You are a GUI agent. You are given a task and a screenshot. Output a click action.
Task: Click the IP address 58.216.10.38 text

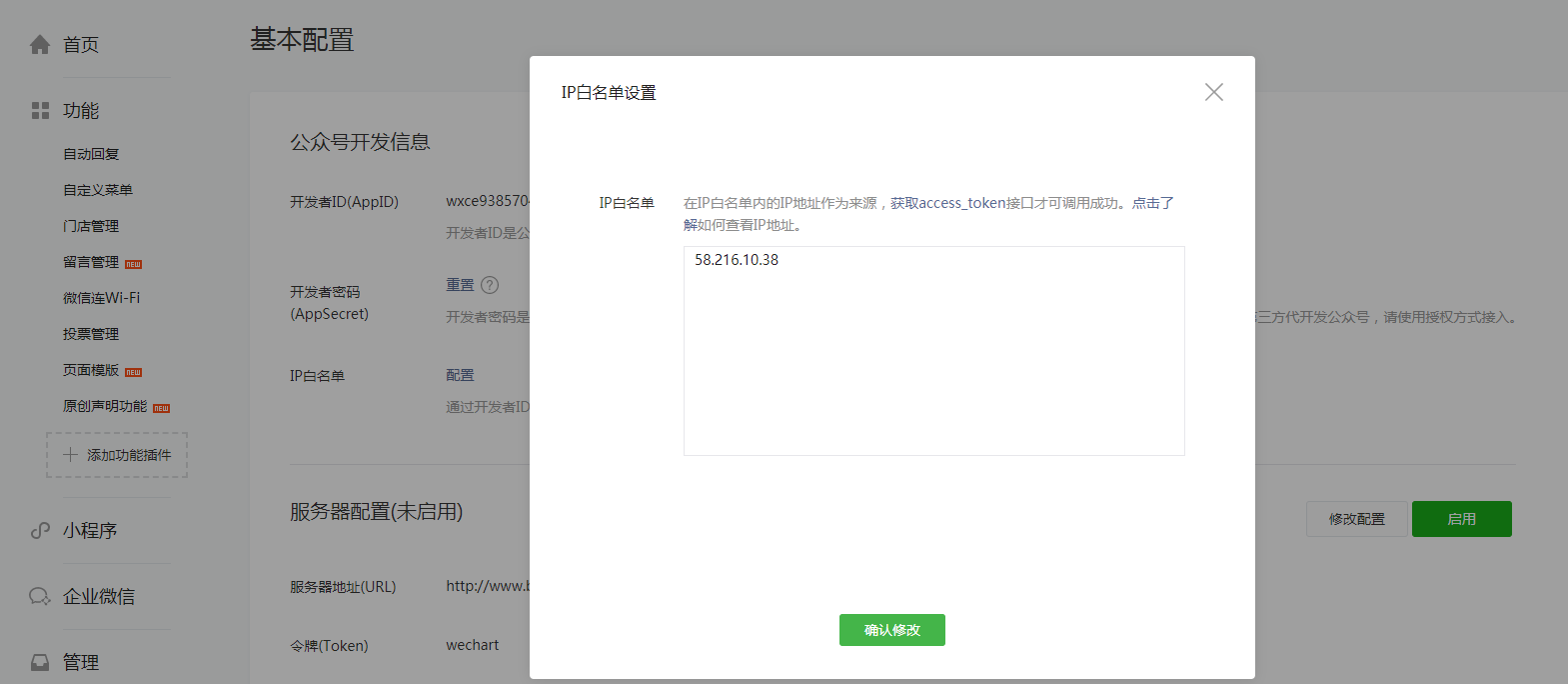[737, 260]
